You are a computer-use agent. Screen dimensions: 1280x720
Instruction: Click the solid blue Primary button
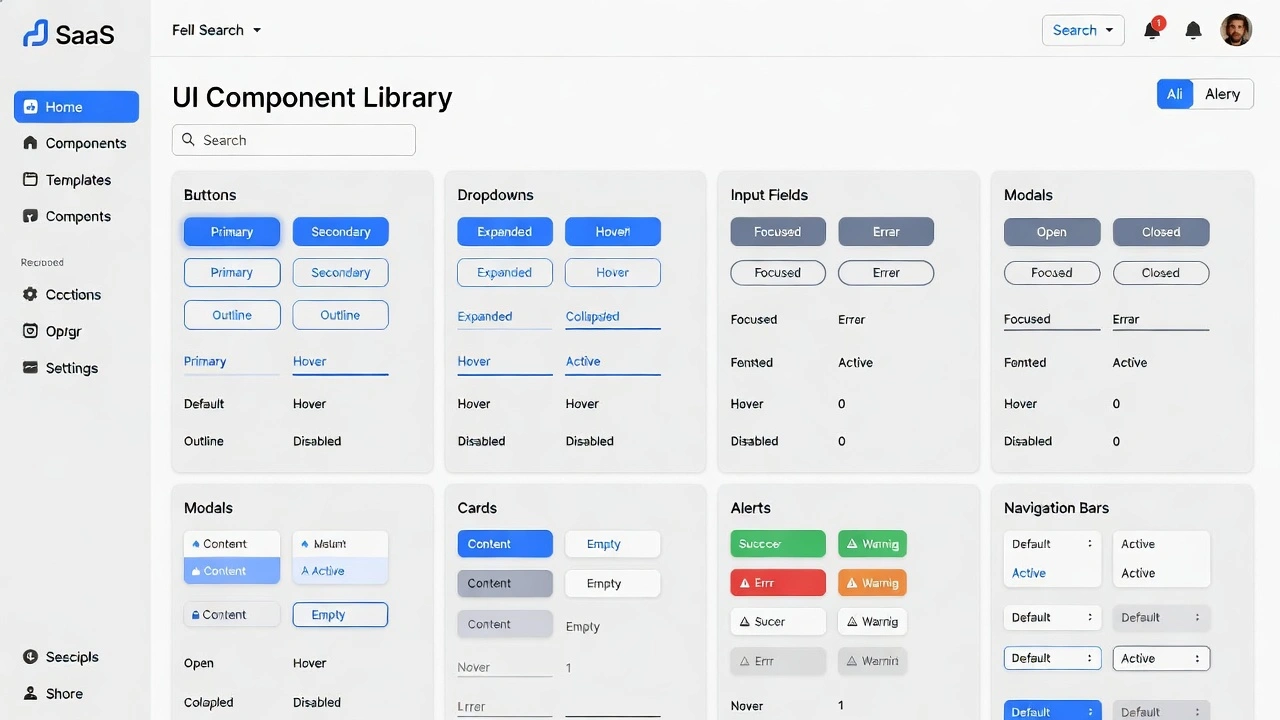coord(232,232)
